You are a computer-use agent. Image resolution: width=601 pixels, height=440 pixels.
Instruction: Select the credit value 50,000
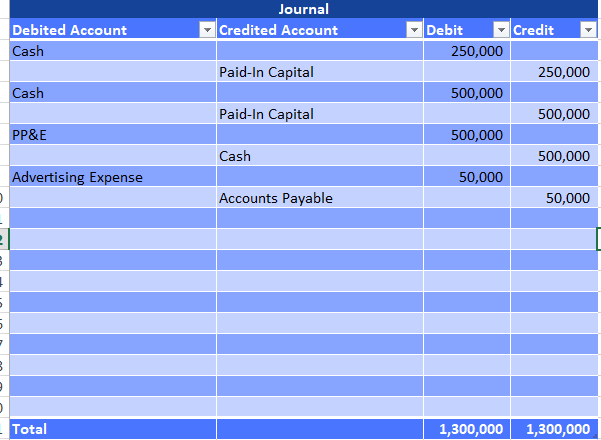tap(554, 198)
